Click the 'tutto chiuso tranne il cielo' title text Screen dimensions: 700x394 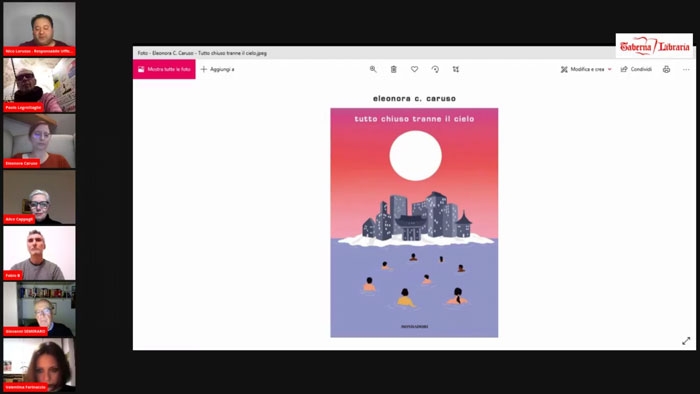tap(414, 119)
